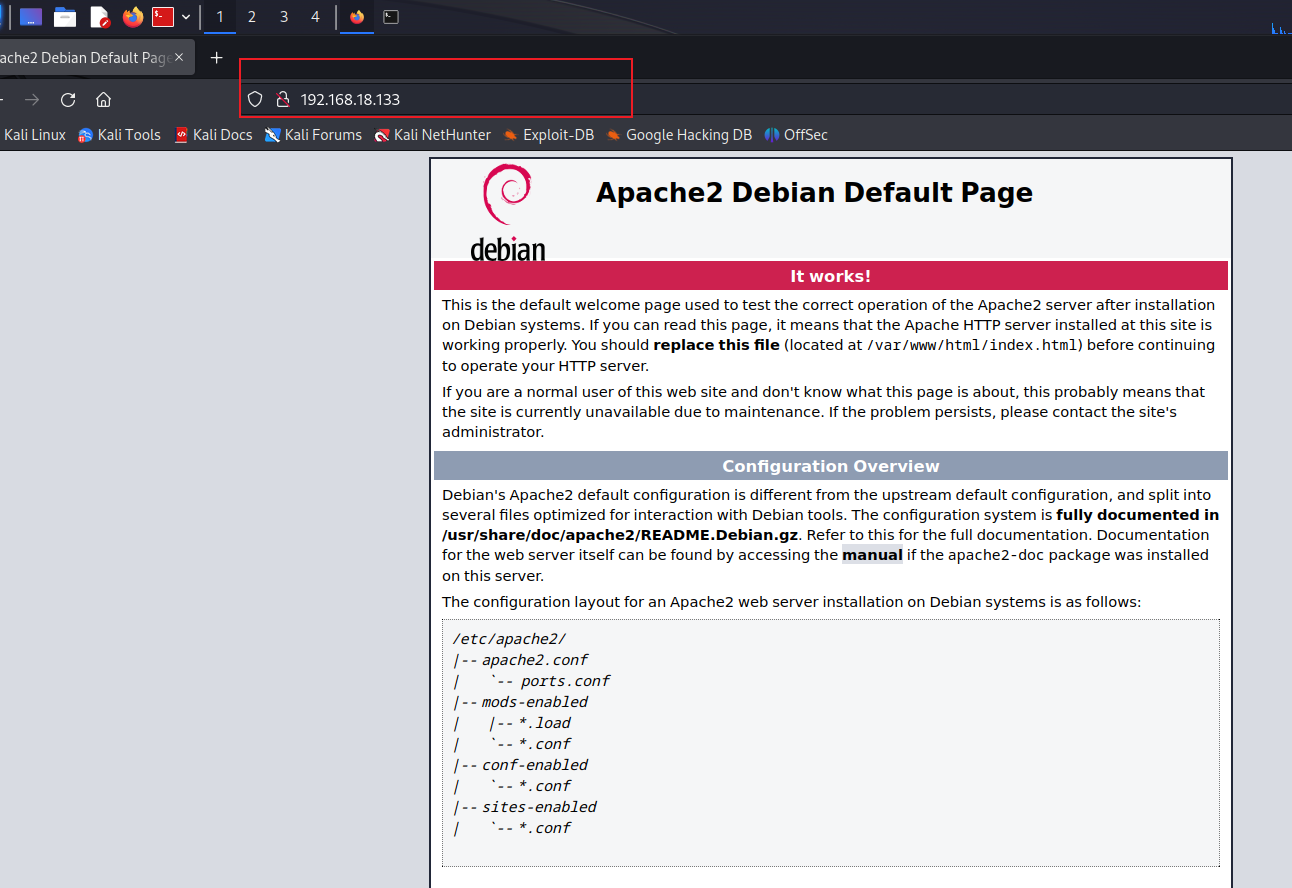Open the Exploit-DB bookmark
The height and width of the screenshot is (888, 1292).
pos(548,135)
